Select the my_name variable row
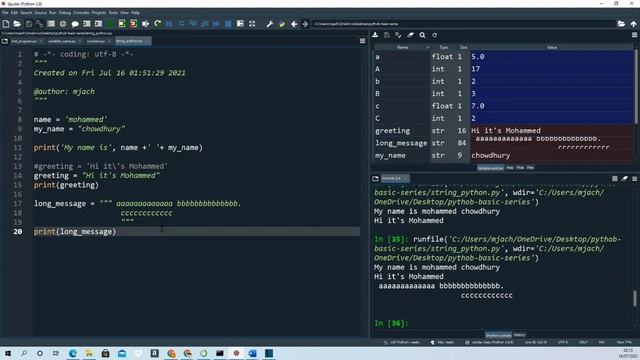 504,156
